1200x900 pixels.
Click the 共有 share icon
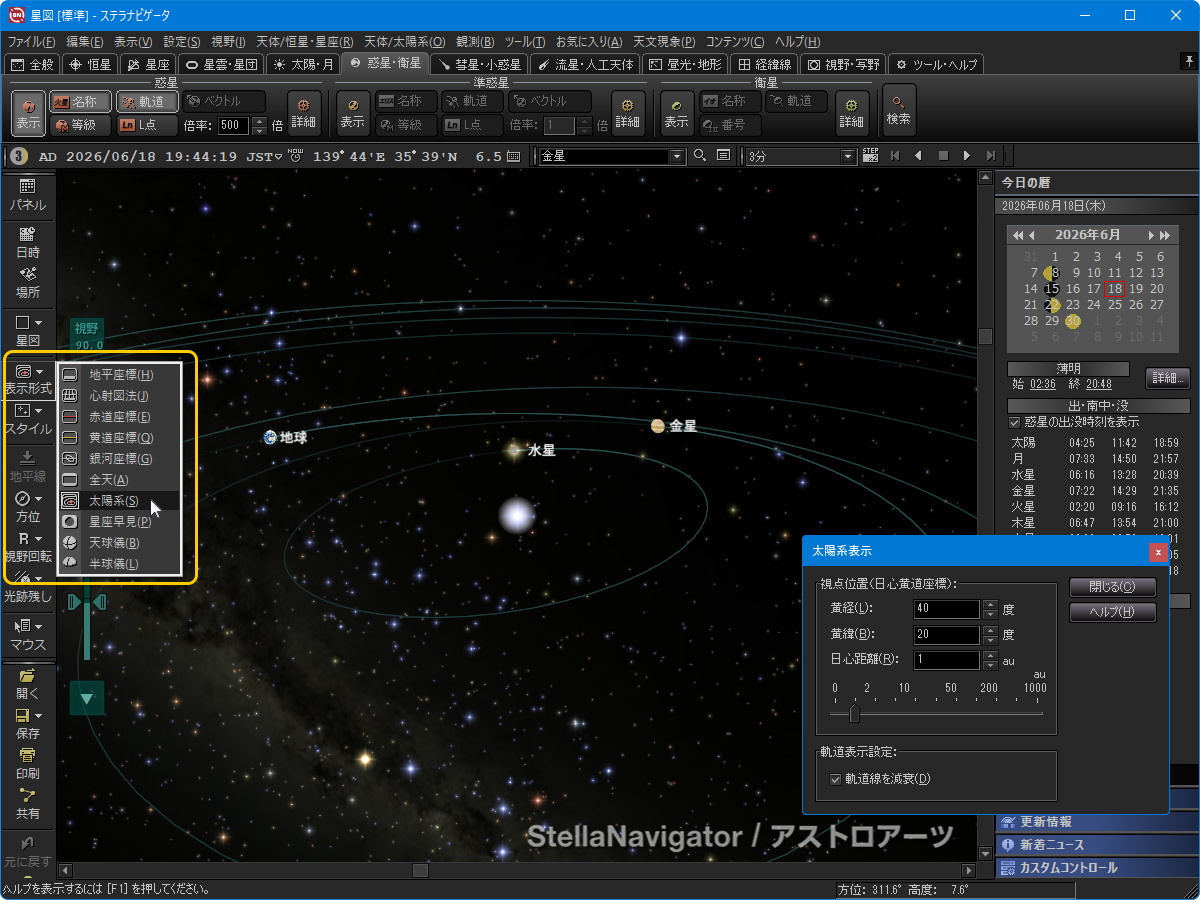point(27,804)
